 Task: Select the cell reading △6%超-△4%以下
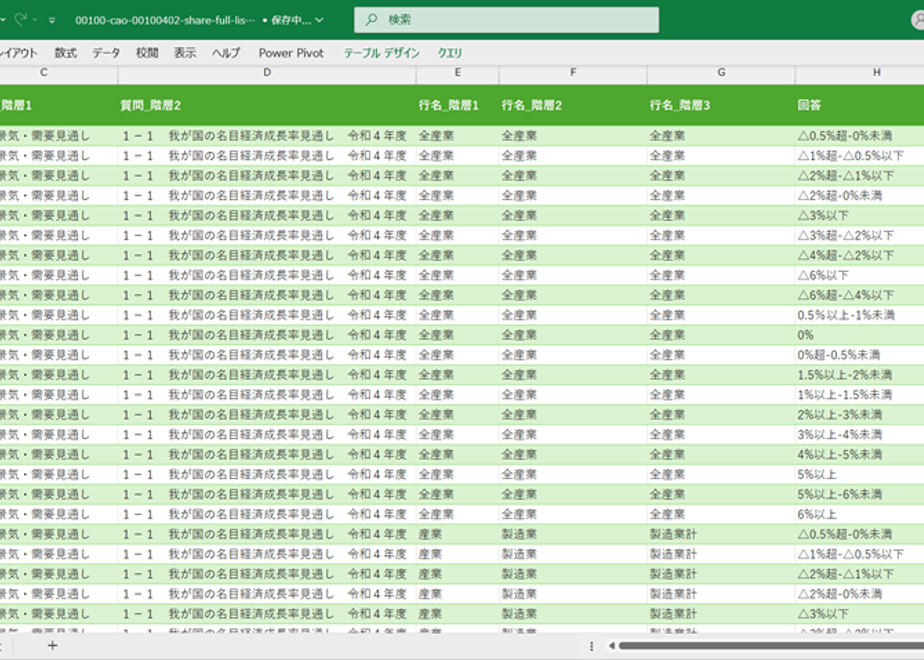[x=860, y=295]
